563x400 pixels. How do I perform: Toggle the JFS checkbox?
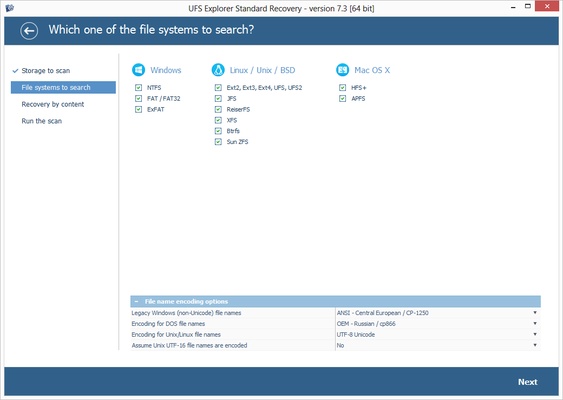[218, 98]
